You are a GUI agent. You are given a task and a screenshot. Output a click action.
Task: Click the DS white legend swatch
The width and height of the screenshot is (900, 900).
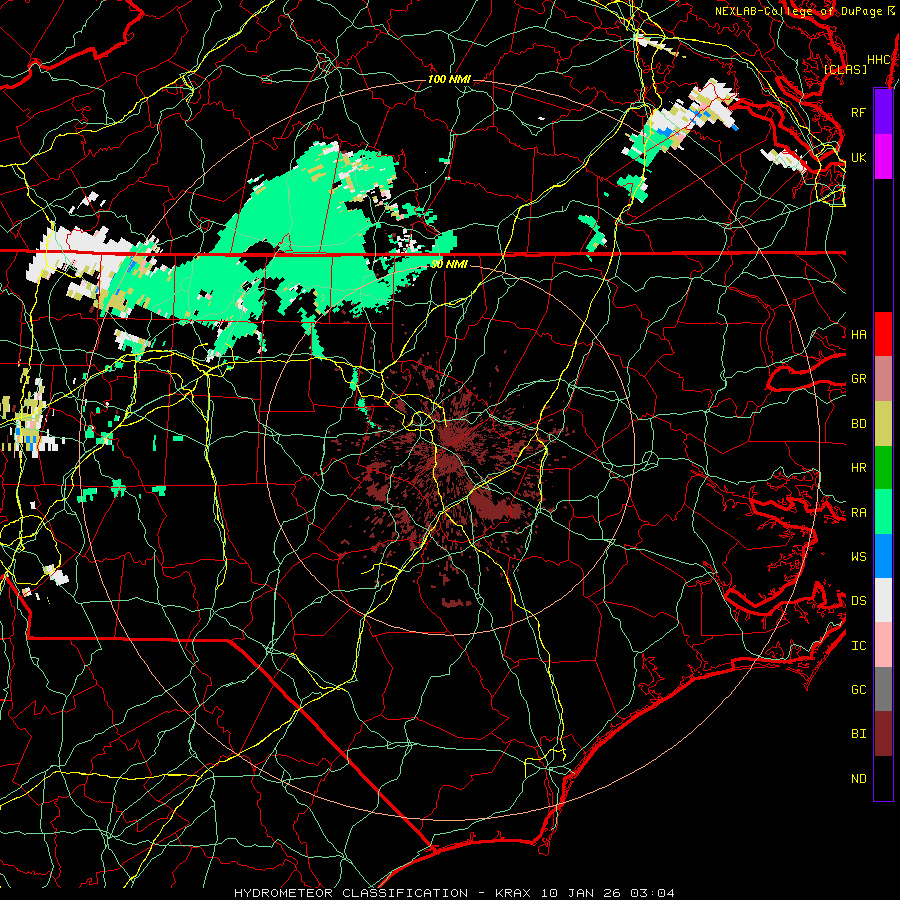[883, 600]
